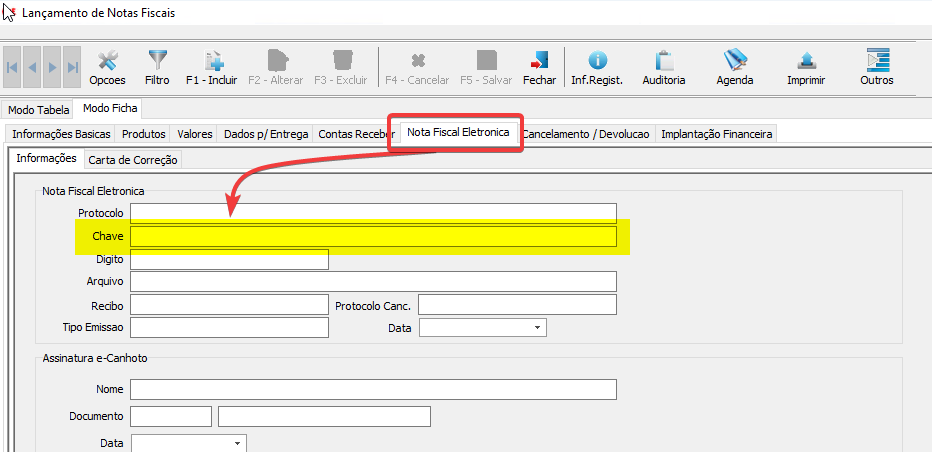Viewport: 932px width, 452px height.
Task: Click the Protocolo Canc. input field
Action: [x=517, y=305]
